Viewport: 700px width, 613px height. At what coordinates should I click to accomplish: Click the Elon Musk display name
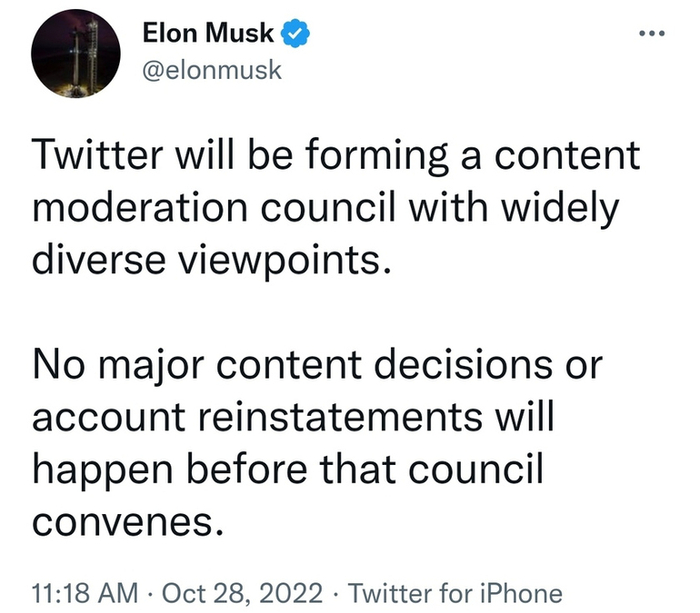(208, 34)
